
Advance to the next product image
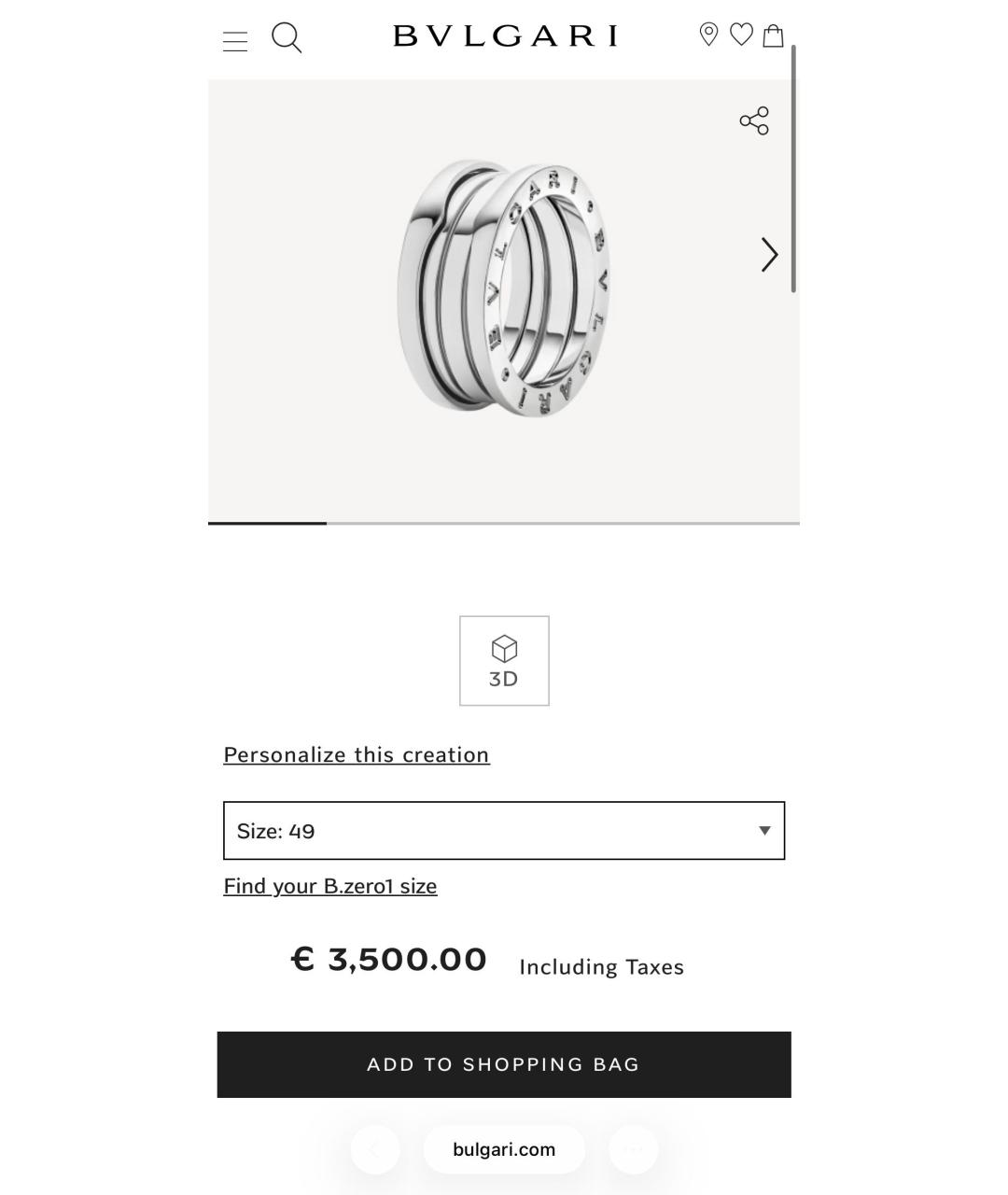768,254
